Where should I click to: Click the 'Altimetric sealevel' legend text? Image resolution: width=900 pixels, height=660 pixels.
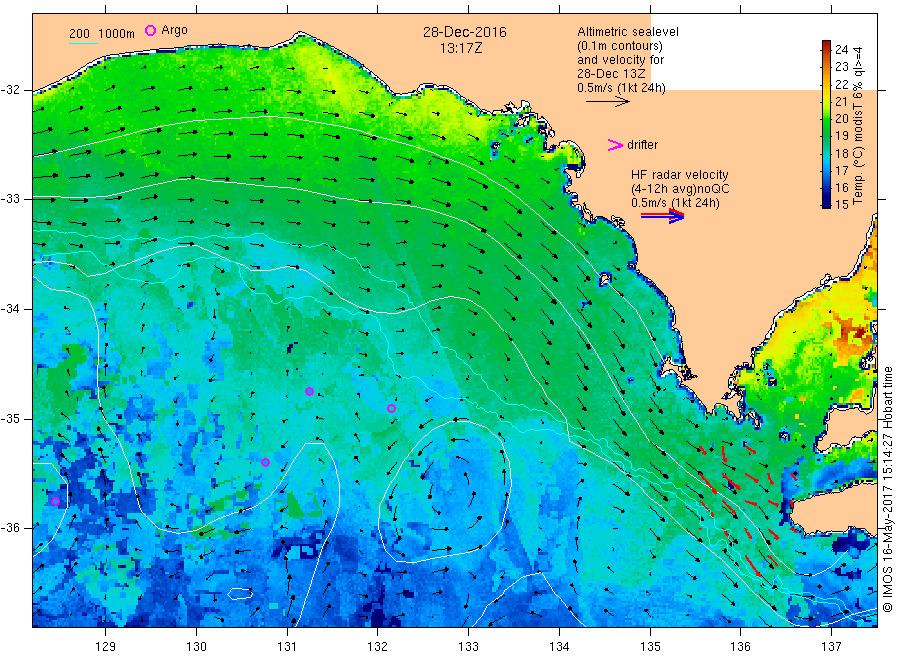627,32
